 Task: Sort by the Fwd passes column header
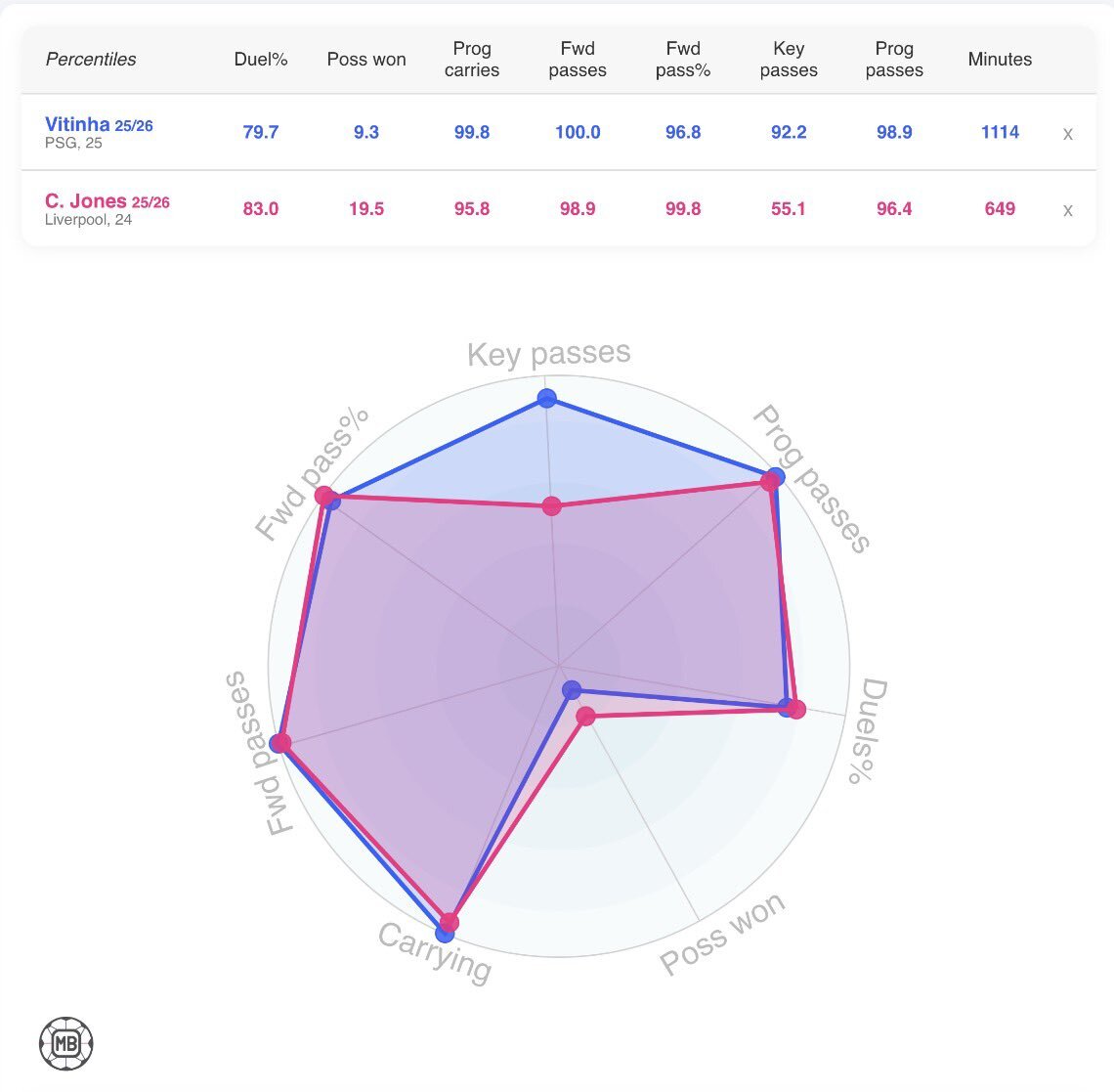click(x=578, y=60)
